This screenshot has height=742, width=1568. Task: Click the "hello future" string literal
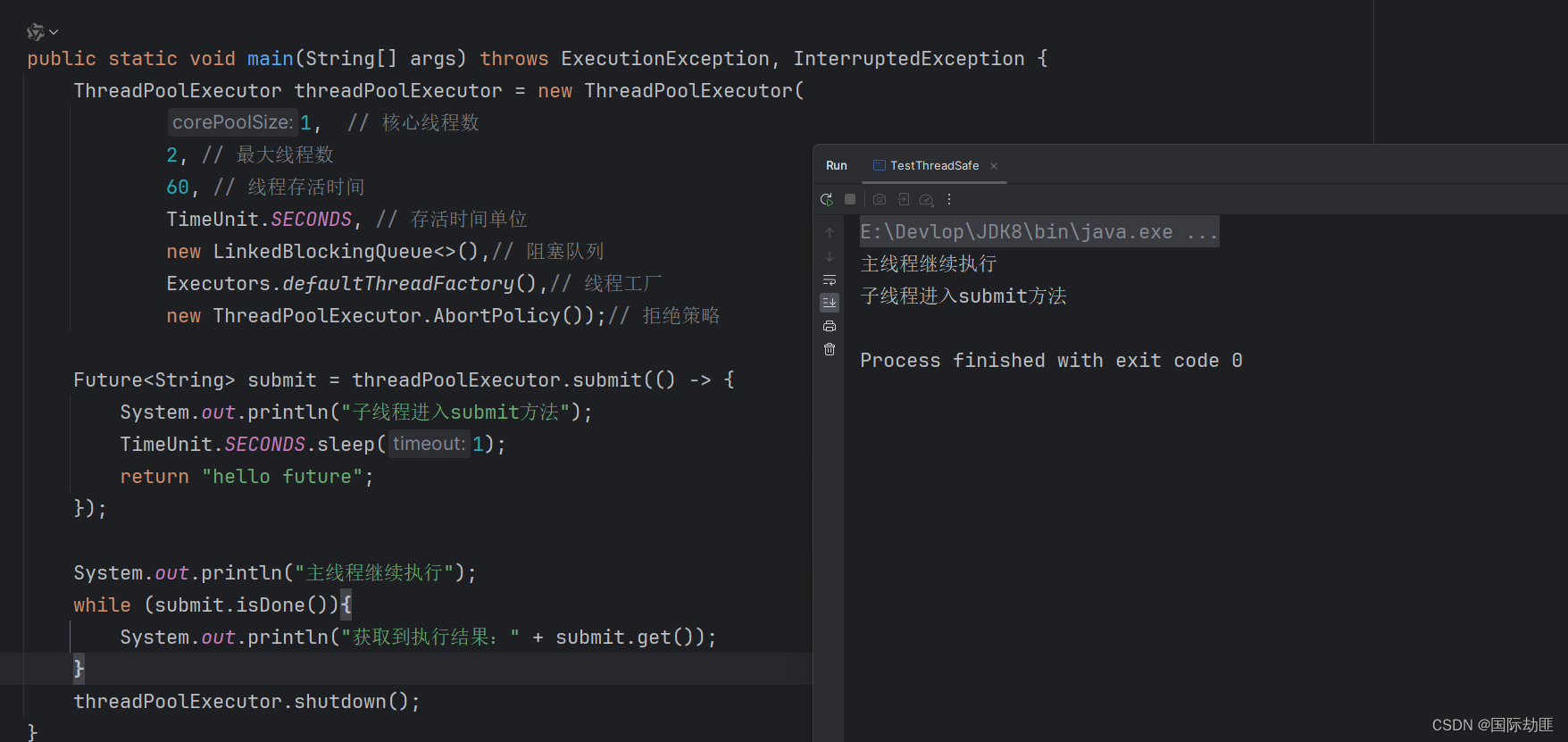pos(282,477)
